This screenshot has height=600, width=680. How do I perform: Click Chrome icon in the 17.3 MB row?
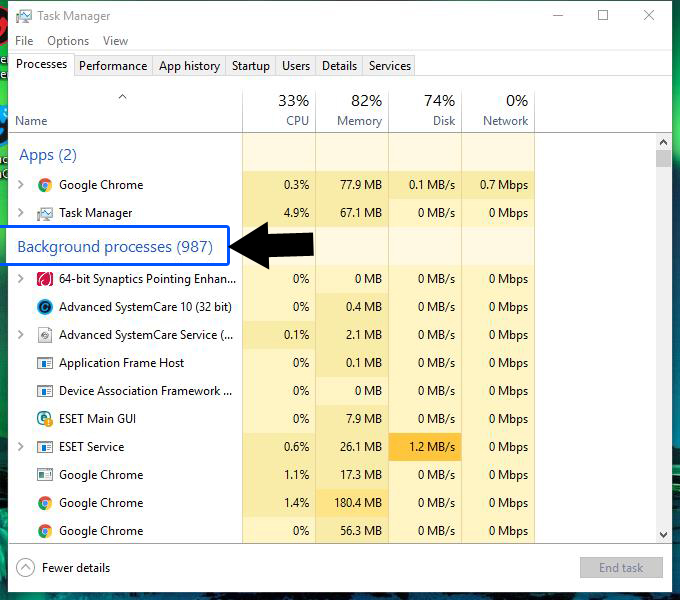[45, 475]
